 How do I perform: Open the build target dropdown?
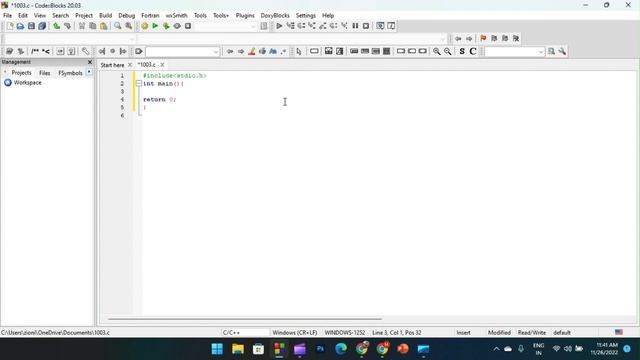pyautogui.click(x=253, y=27)
